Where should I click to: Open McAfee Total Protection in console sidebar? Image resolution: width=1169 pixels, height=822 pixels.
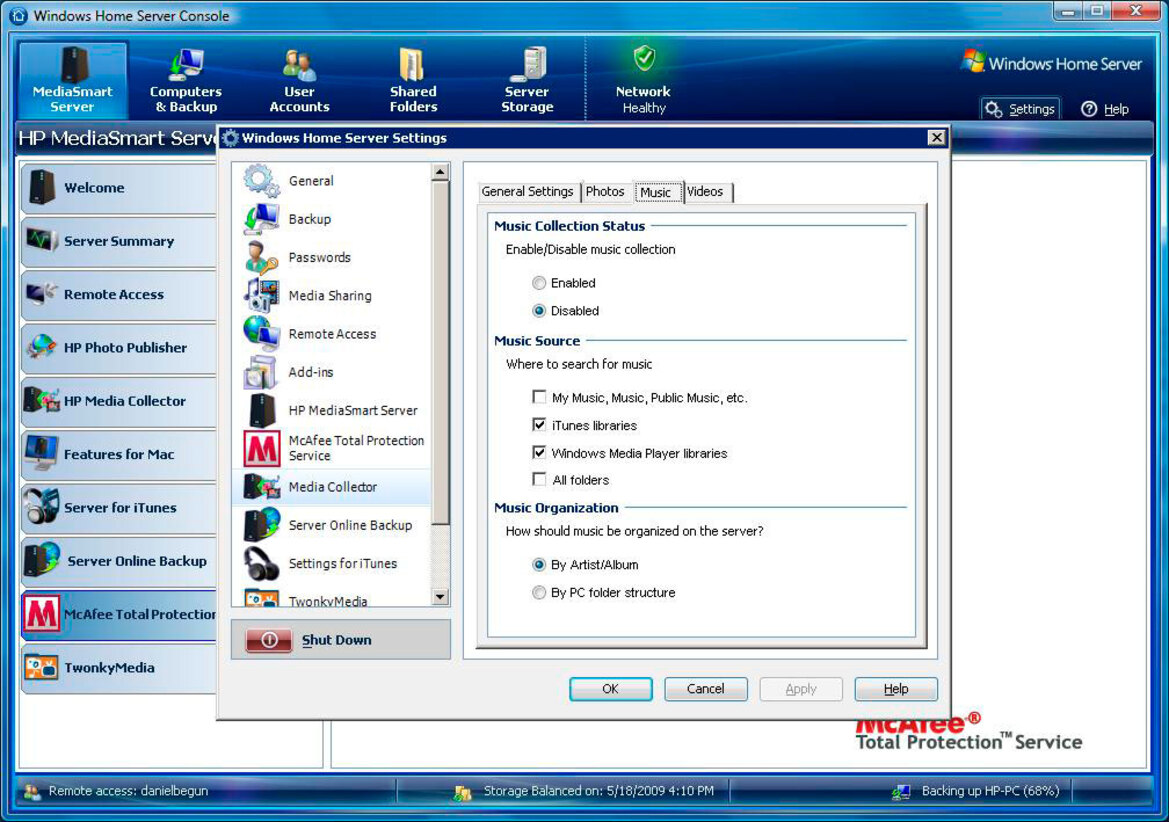(119, 614)
